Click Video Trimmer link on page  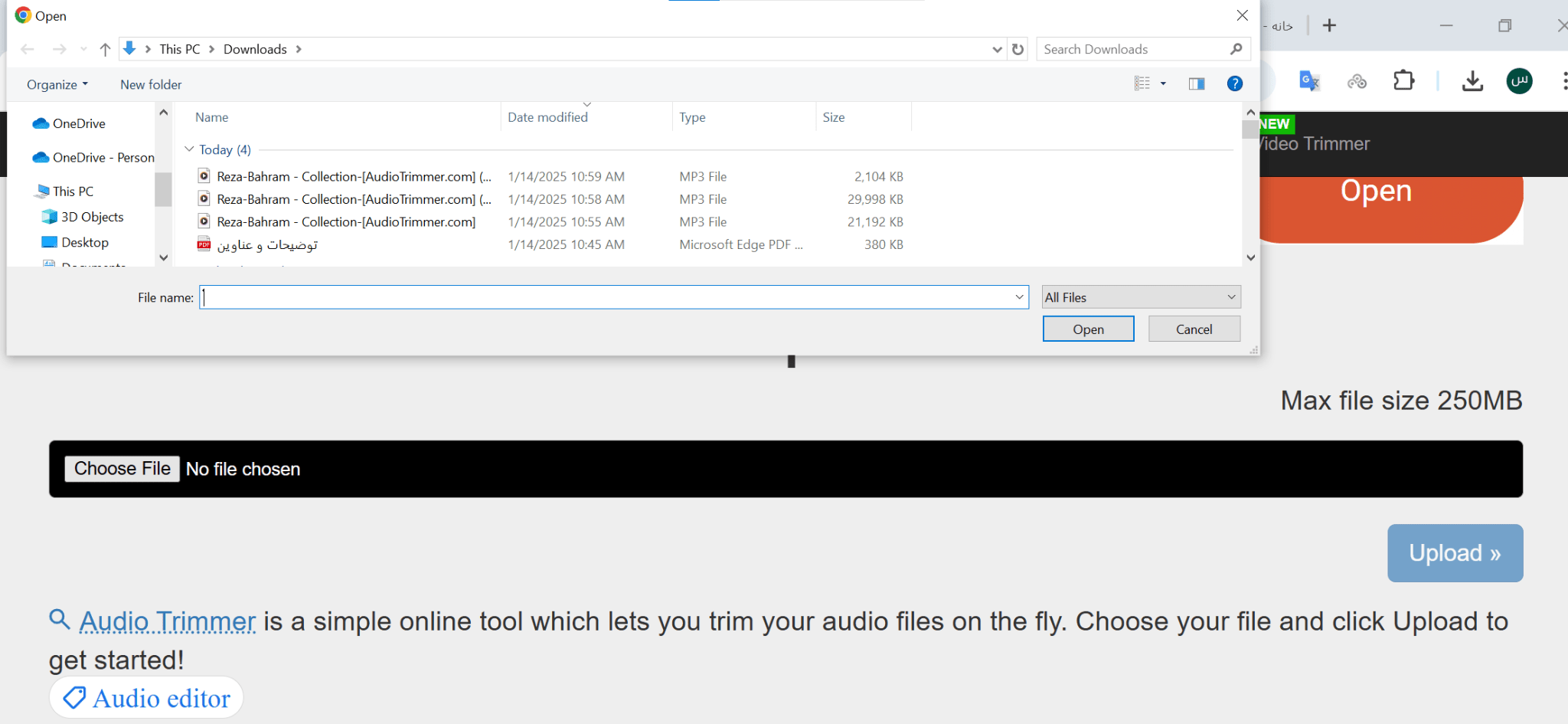[x=1315, y=143]
